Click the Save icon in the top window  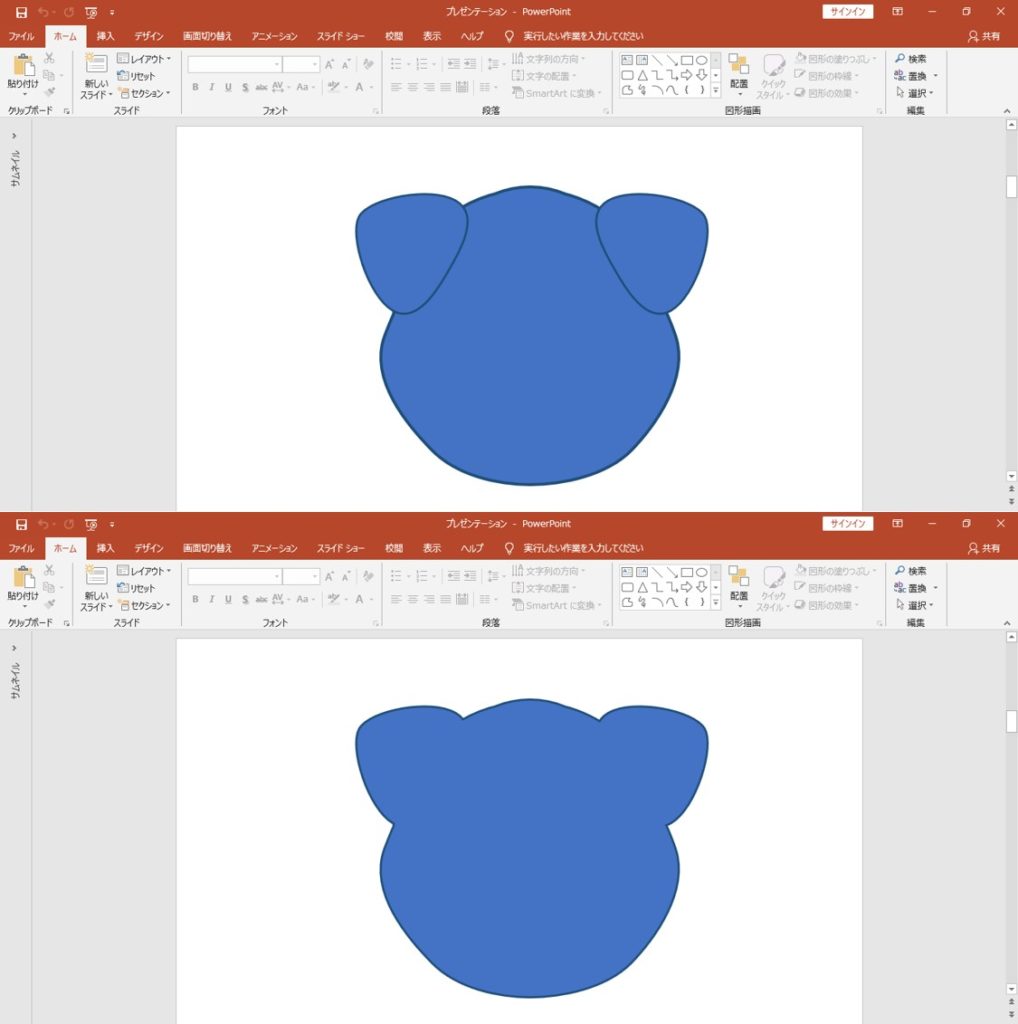[x=21, y=12]
